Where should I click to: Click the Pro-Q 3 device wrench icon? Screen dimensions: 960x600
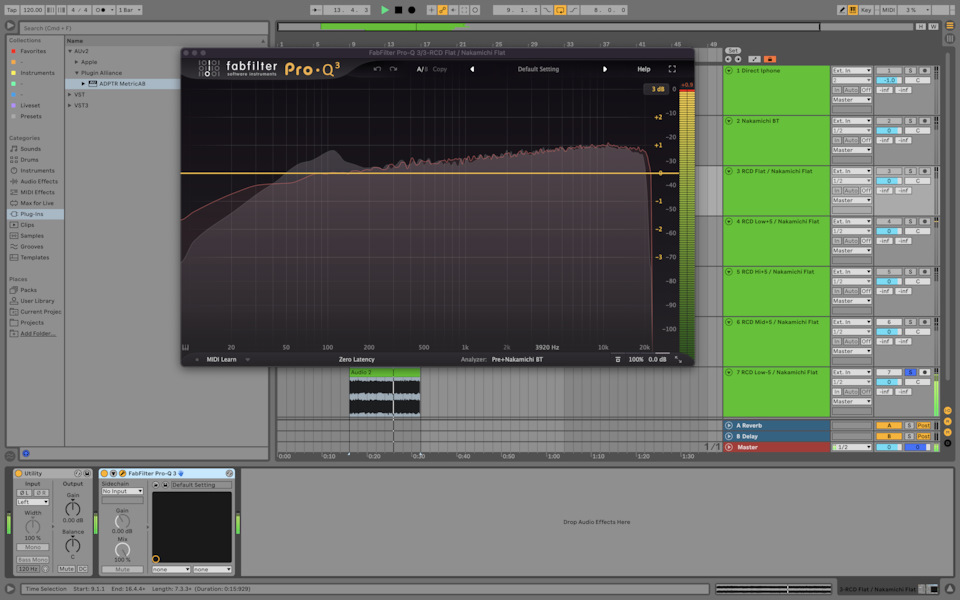pos(122,473)
